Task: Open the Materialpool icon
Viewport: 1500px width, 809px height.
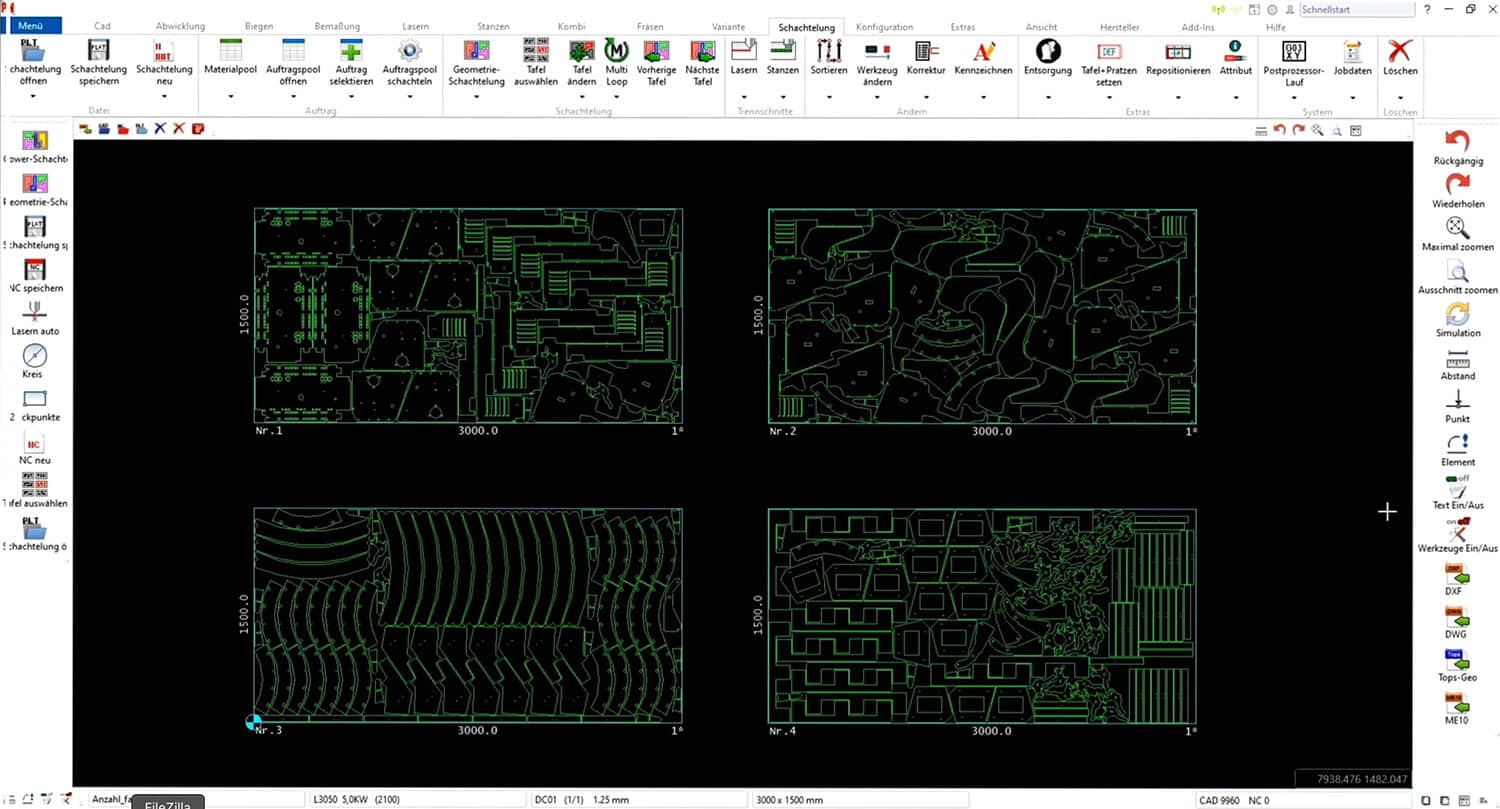Action: tap(230, 51)
